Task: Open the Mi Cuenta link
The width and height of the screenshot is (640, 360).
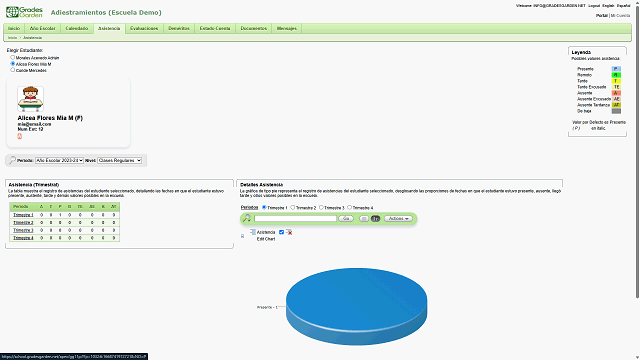Action: coord(620,16)
